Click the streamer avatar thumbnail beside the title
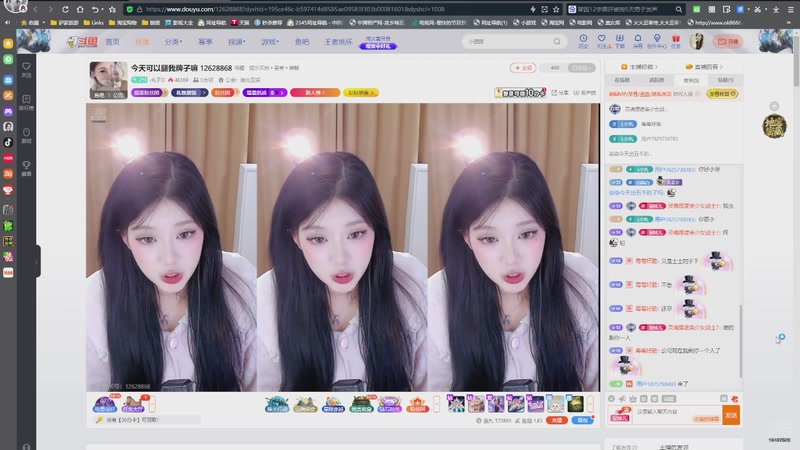Image resolution: width=800 pixels, height=450 pixels. click(x=108, y=80)
